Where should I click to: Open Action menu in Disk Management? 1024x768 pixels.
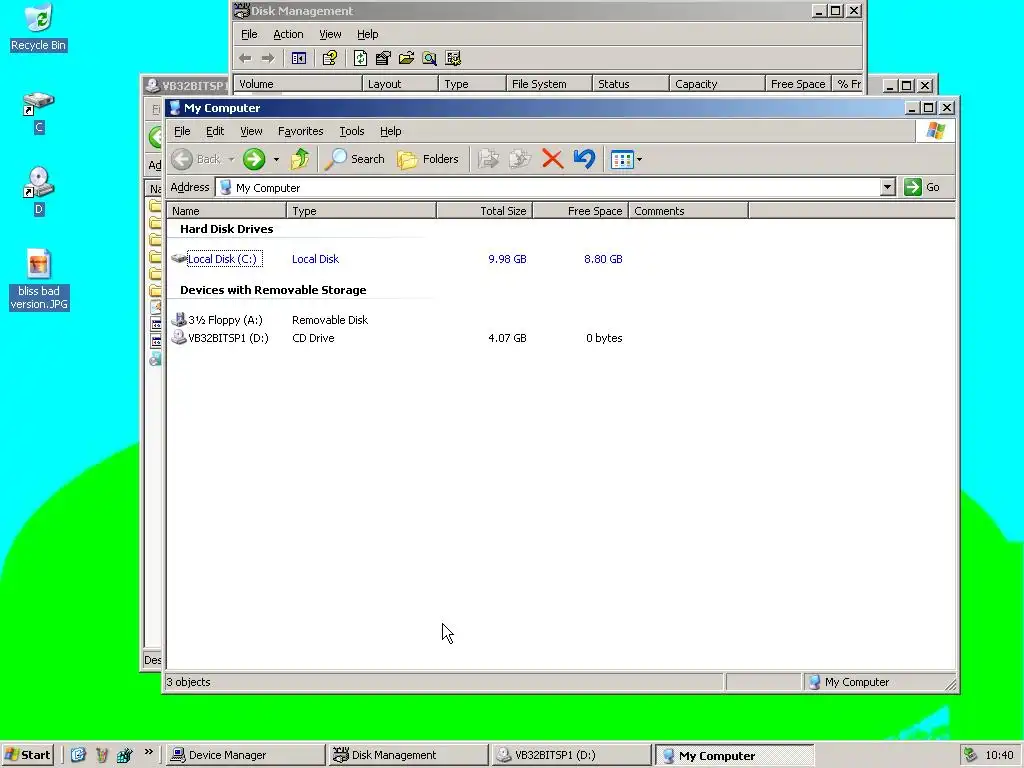[x=288, y=34]
